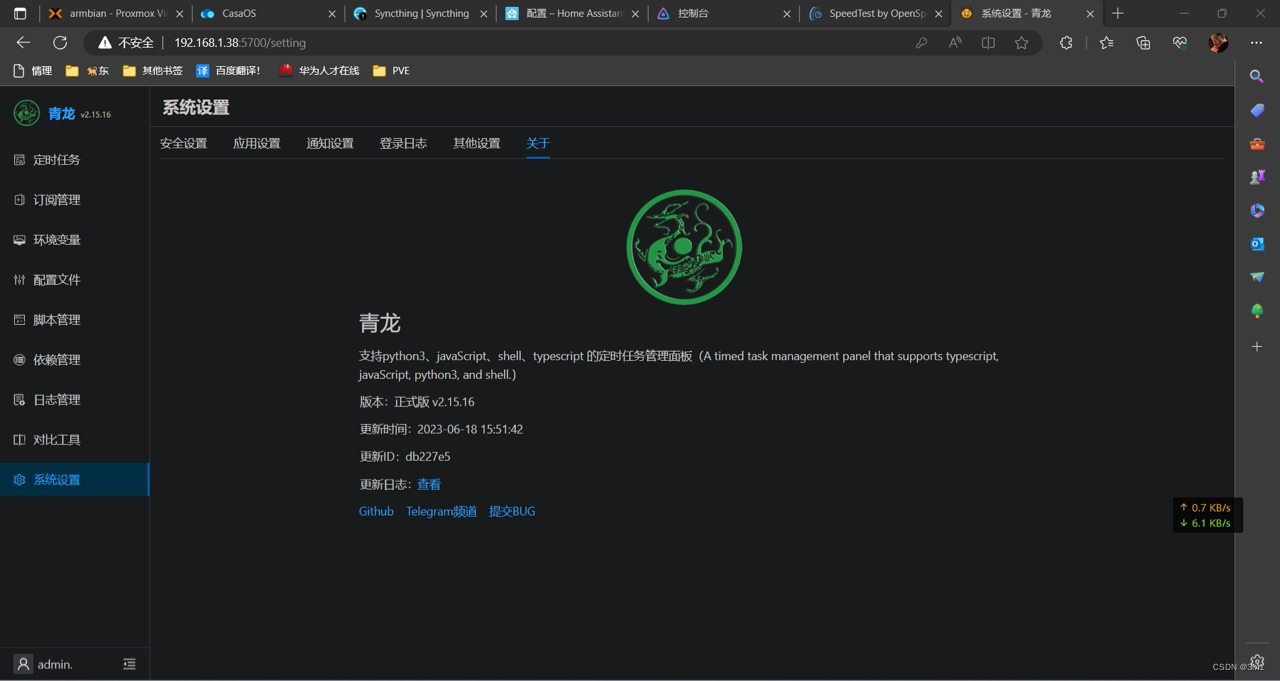Switch to the 登录日志 tab

click(403, 143)
